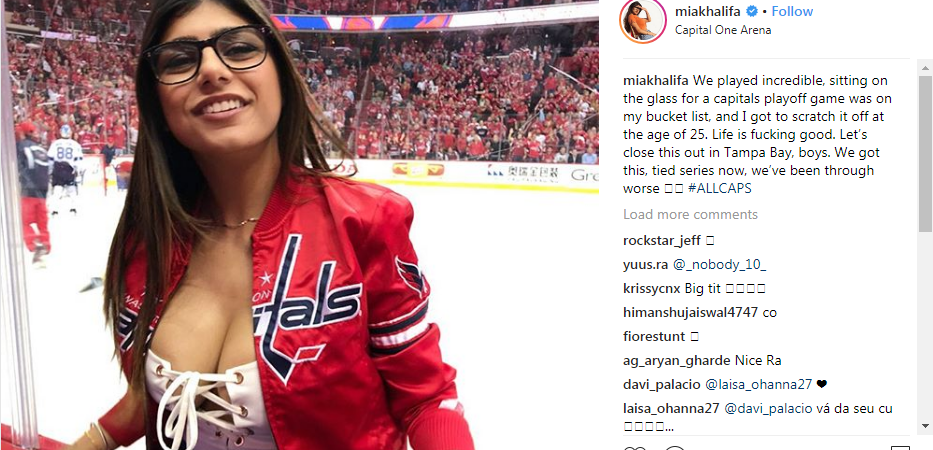Screen dimensions: 933x450
Task: Open the comment bubble icon
Action: pos(675,447)
